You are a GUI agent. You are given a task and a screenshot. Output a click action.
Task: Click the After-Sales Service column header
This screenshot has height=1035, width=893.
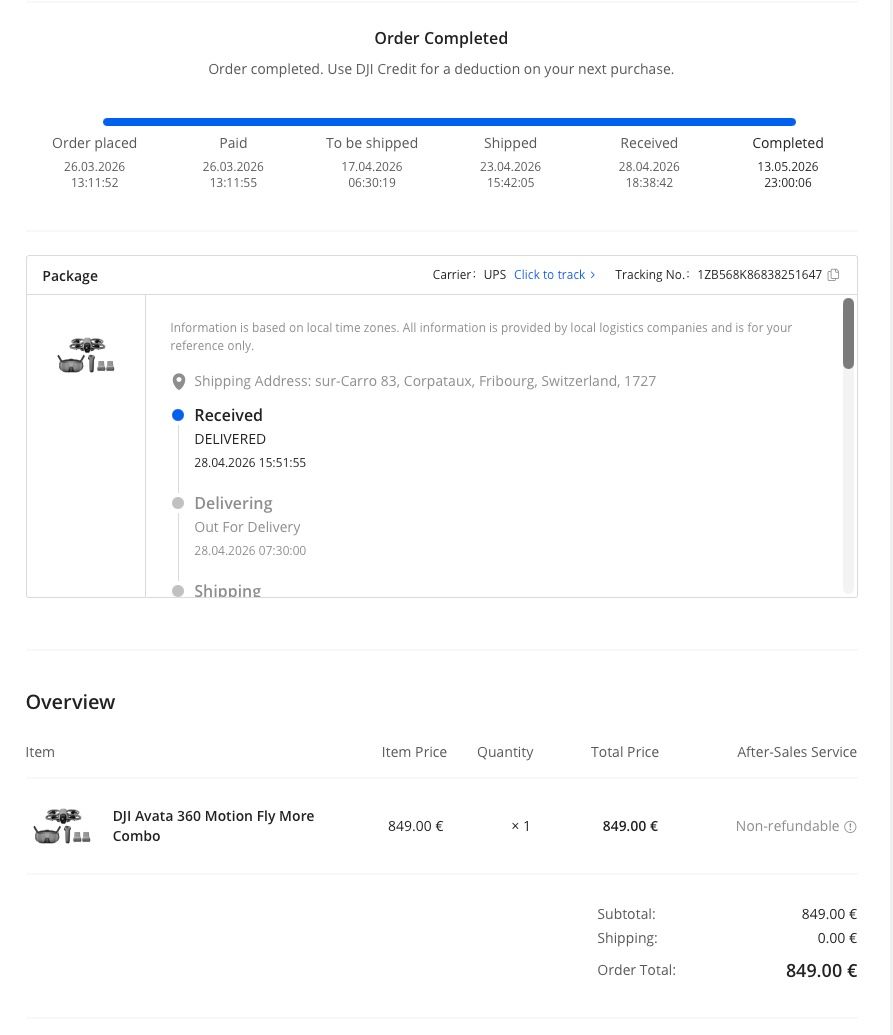point(797,752)
